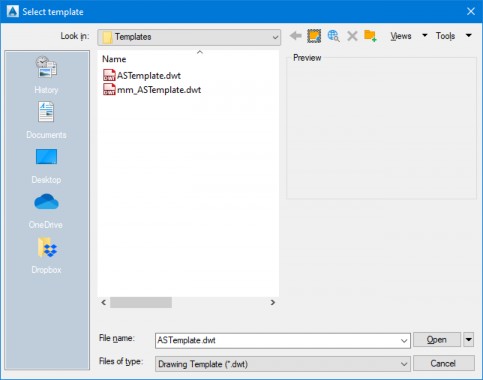483x380 pixels.
Task: Open OneDrive in places sidebar
Action: pos(46,211)
